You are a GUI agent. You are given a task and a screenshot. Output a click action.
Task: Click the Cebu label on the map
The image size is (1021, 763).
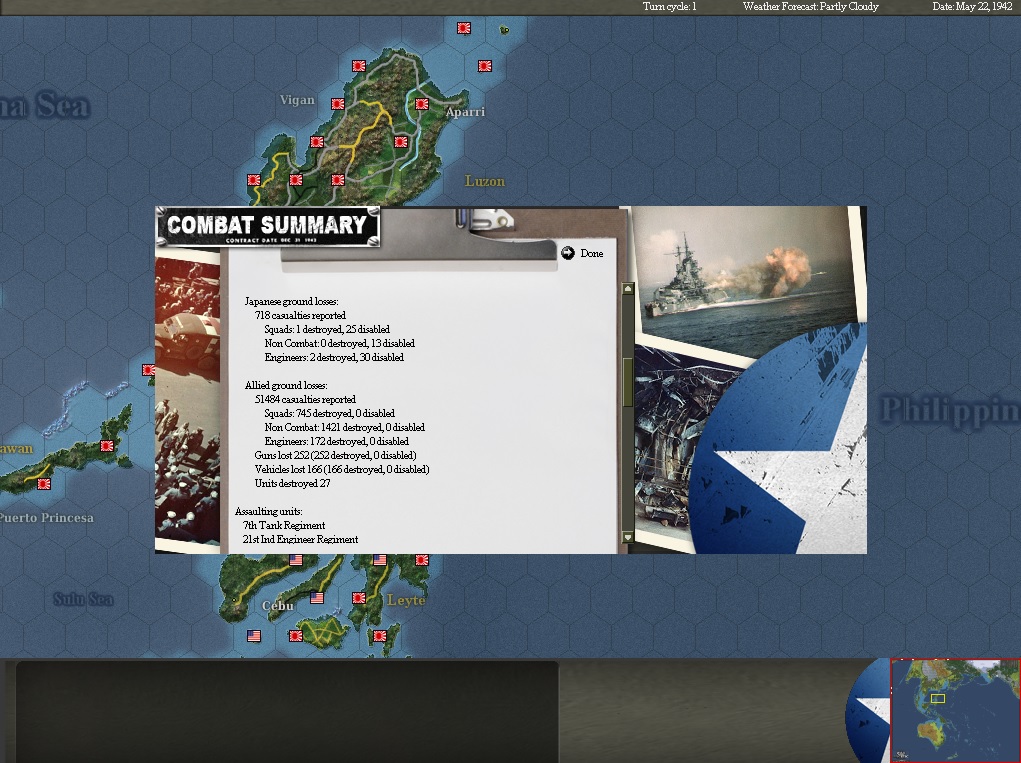tap(278, 605)
